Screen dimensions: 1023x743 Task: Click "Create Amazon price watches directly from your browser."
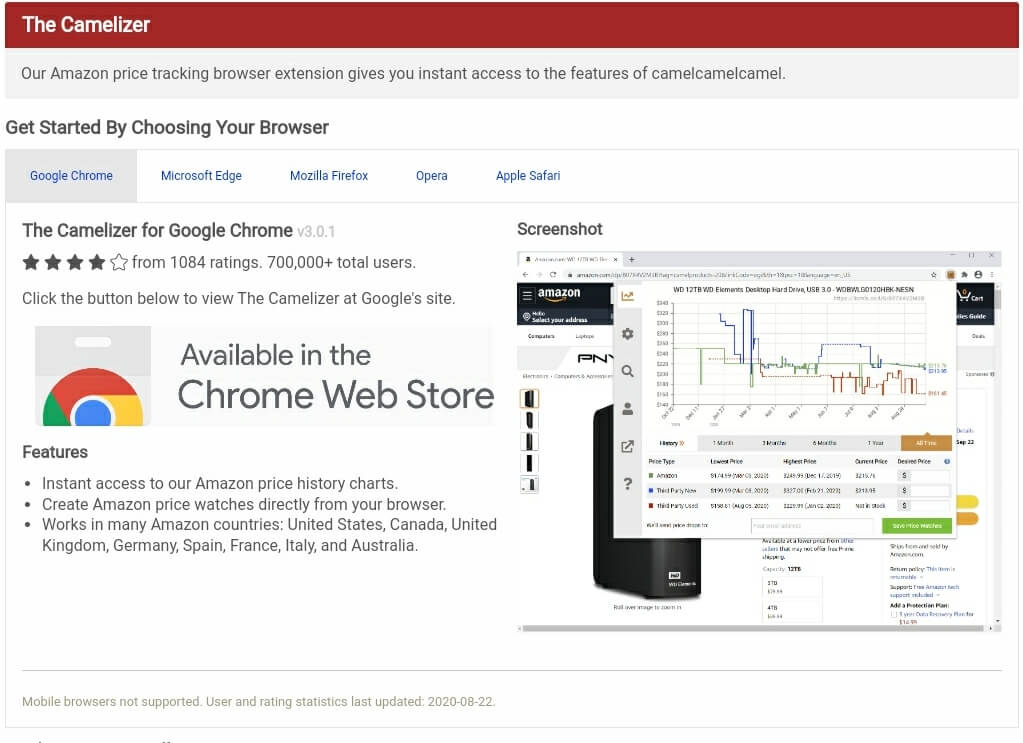coord(244,504)
